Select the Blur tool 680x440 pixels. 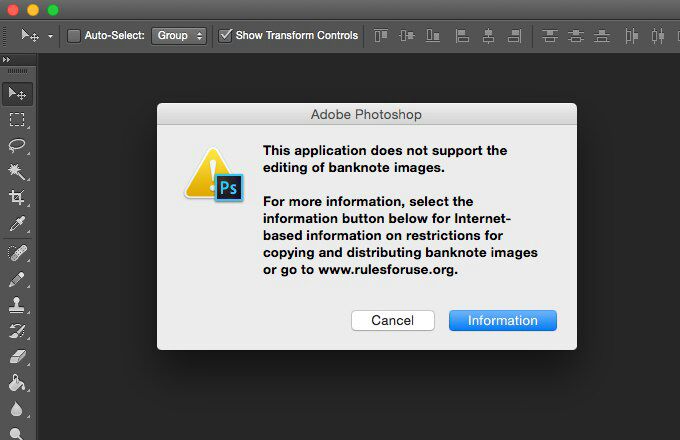point(16,409)
